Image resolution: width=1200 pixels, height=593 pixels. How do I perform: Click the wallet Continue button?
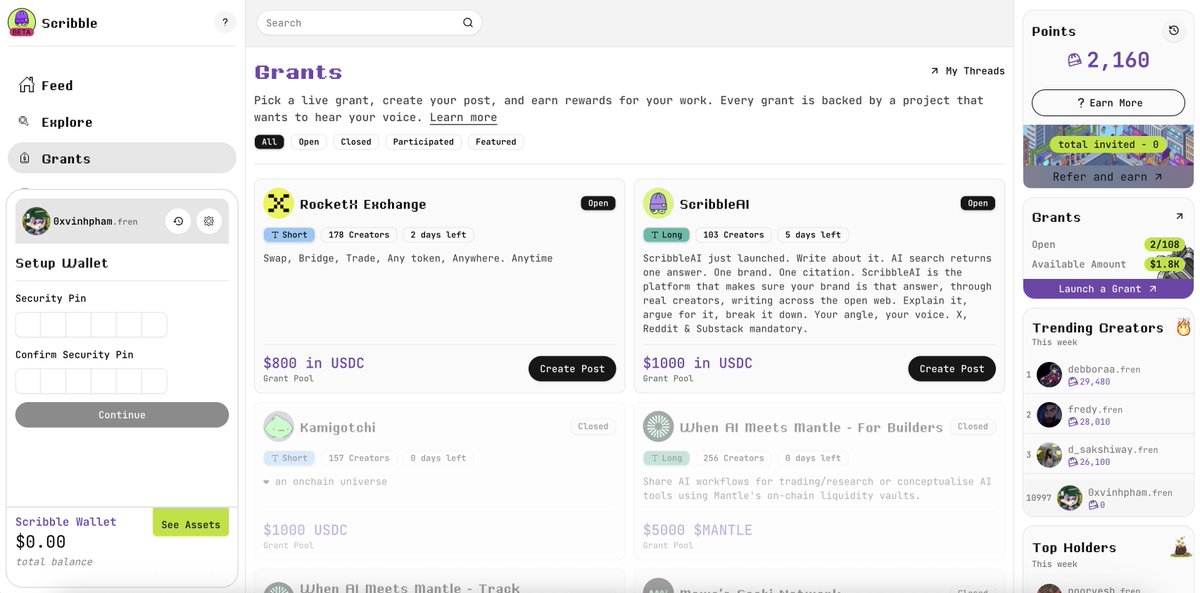click(x=122, y=414)
